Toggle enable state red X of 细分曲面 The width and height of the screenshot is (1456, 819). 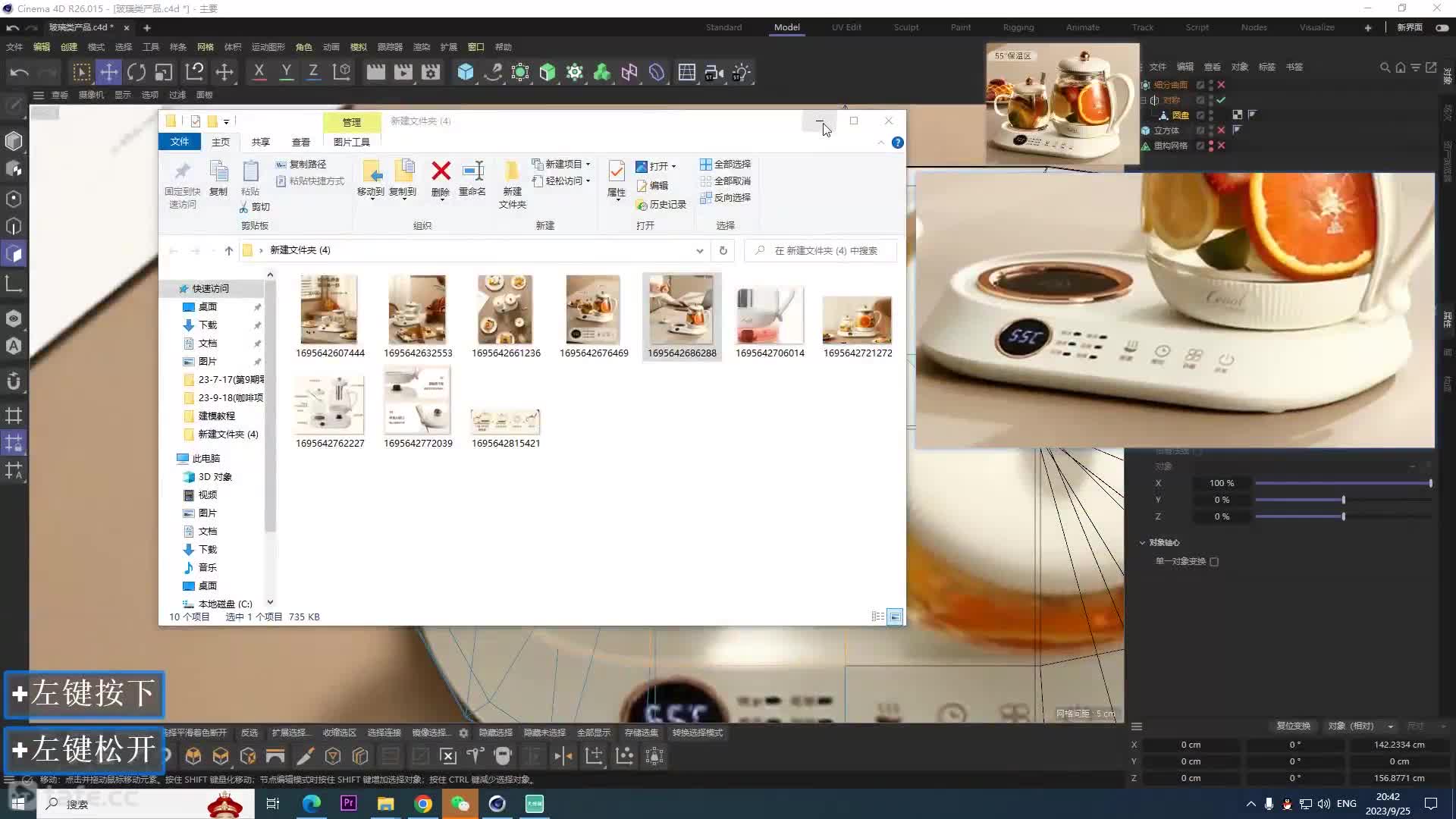[x=1221, y=85]
